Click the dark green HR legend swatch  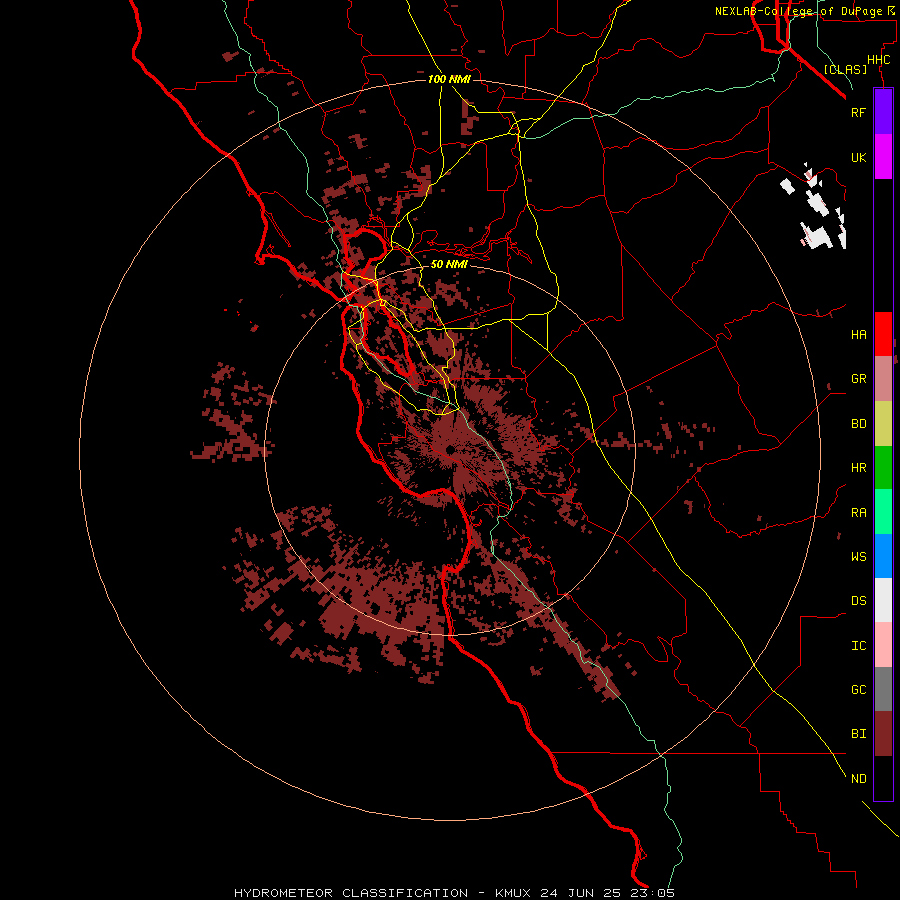[883, 468]
